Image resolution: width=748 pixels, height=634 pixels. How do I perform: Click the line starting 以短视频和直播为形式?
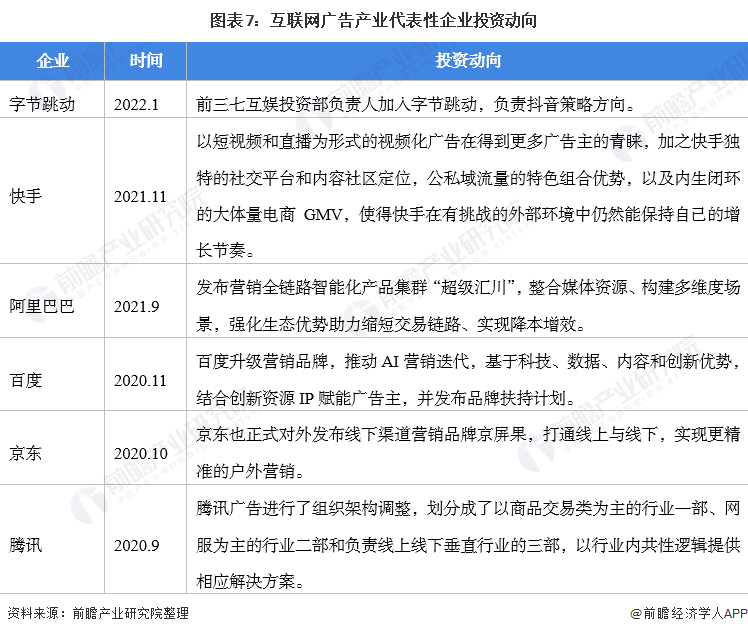[x=468, y=141]
